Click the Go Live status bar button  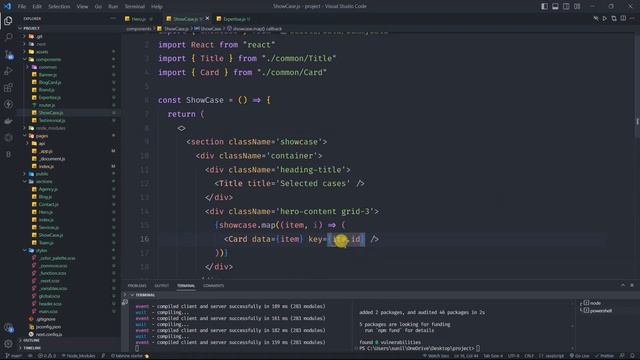[x=579, y=356]
